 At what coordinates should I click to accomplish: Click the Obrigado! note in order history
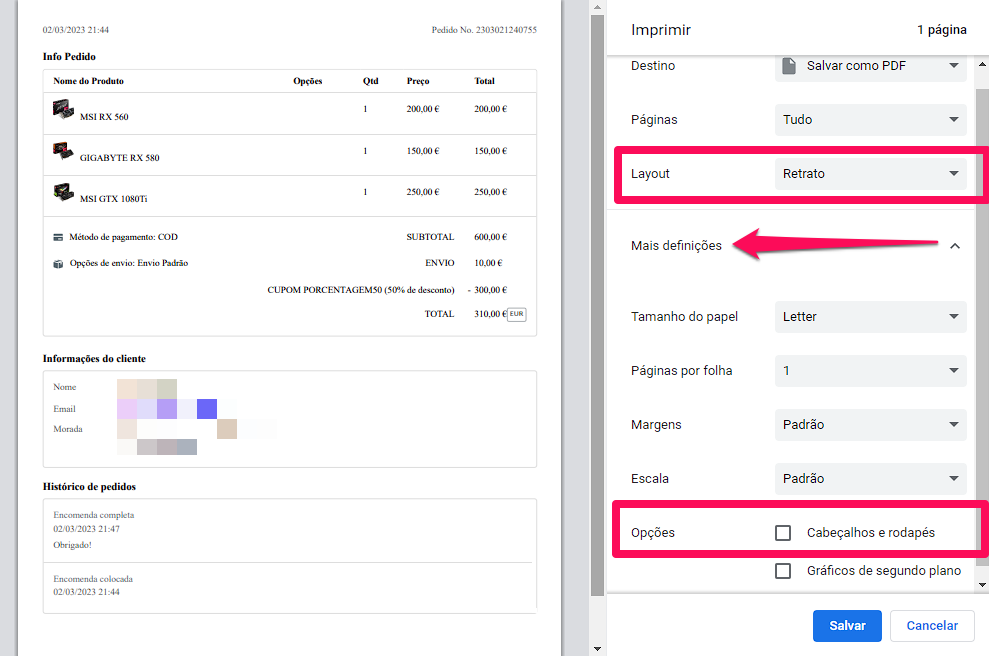[73, 545]
